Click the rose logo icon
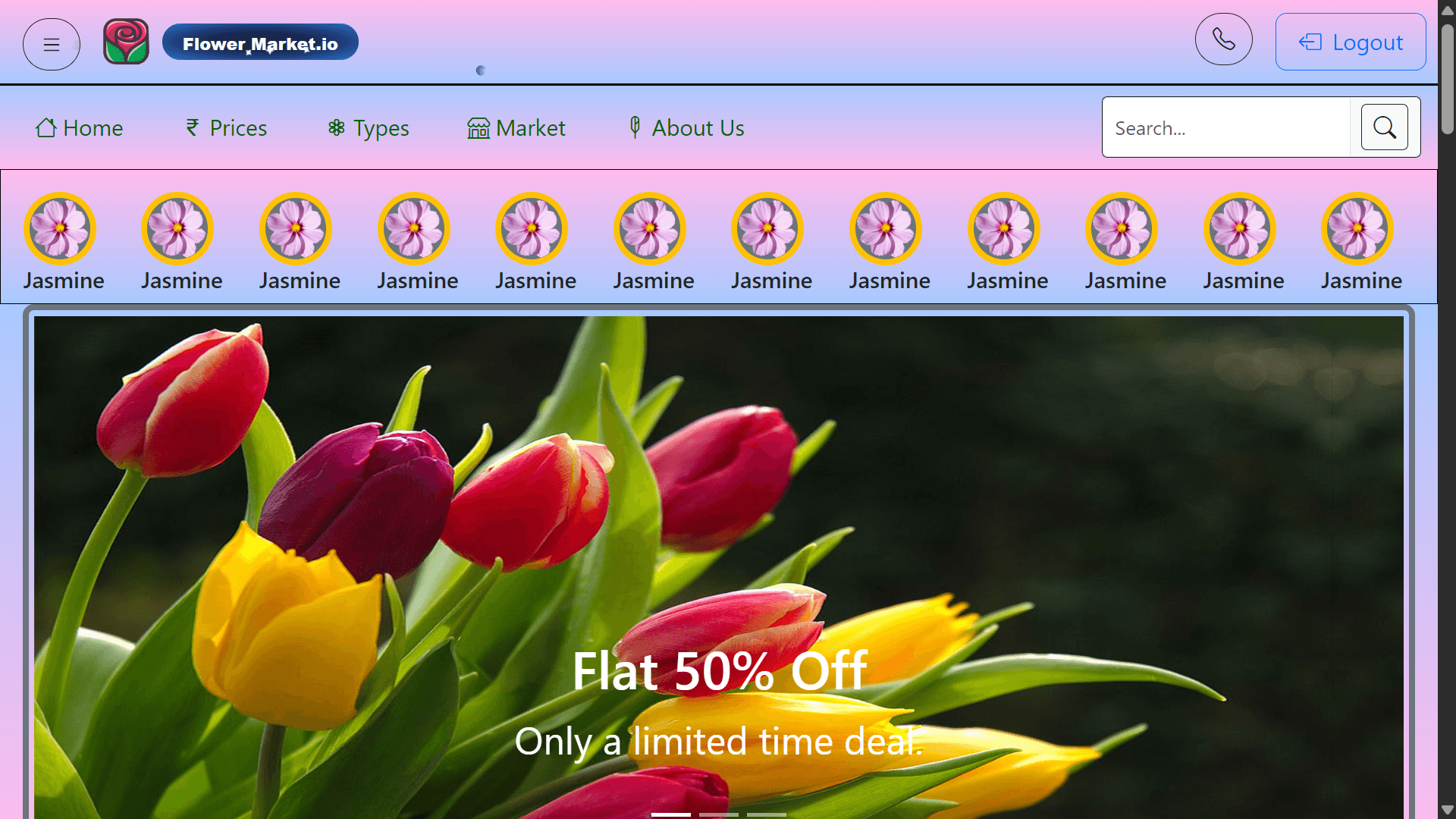The image size is (1456, 819). [x=126, y=42]
